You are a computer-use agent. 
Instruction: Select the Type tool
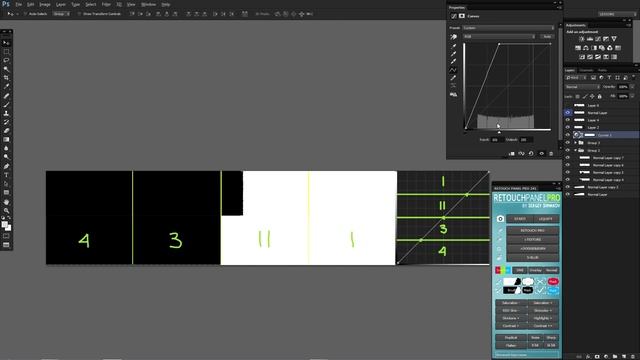(6, 175)
